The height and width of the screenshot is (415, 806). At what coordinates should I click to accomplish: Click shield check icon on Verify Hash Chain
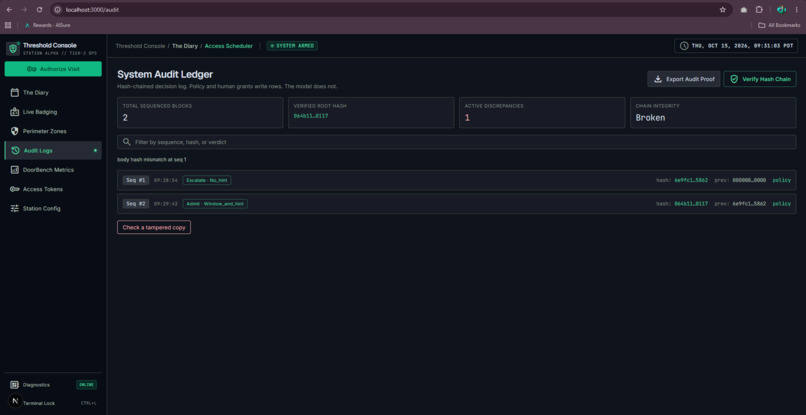coord(734,79)
